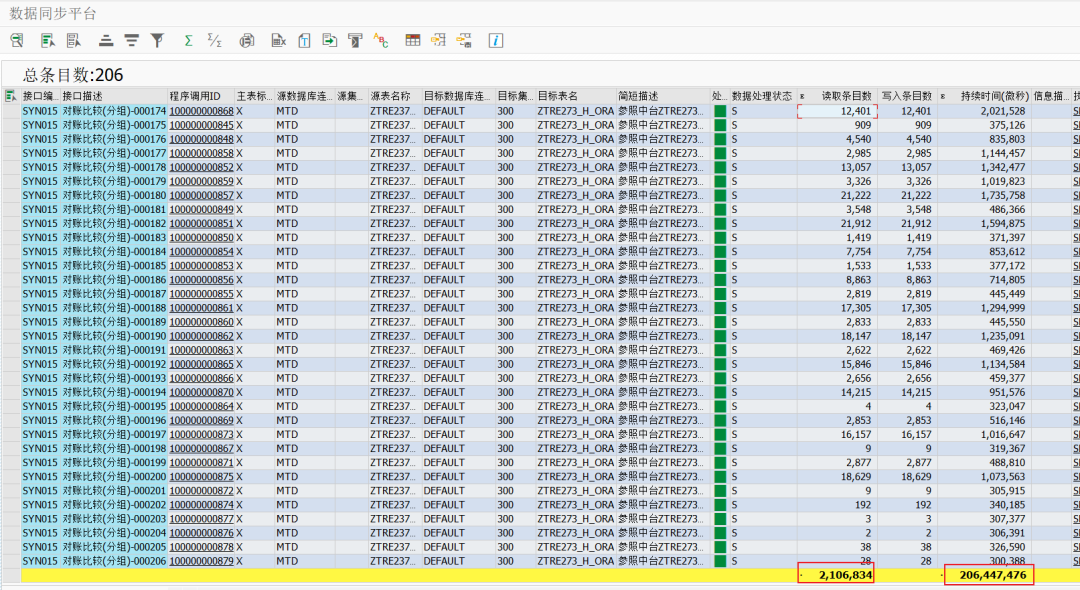Viewport: 1080px width, 590px height.
Task: Select the 数据处理状态 column header
Action: click(762, 96)
